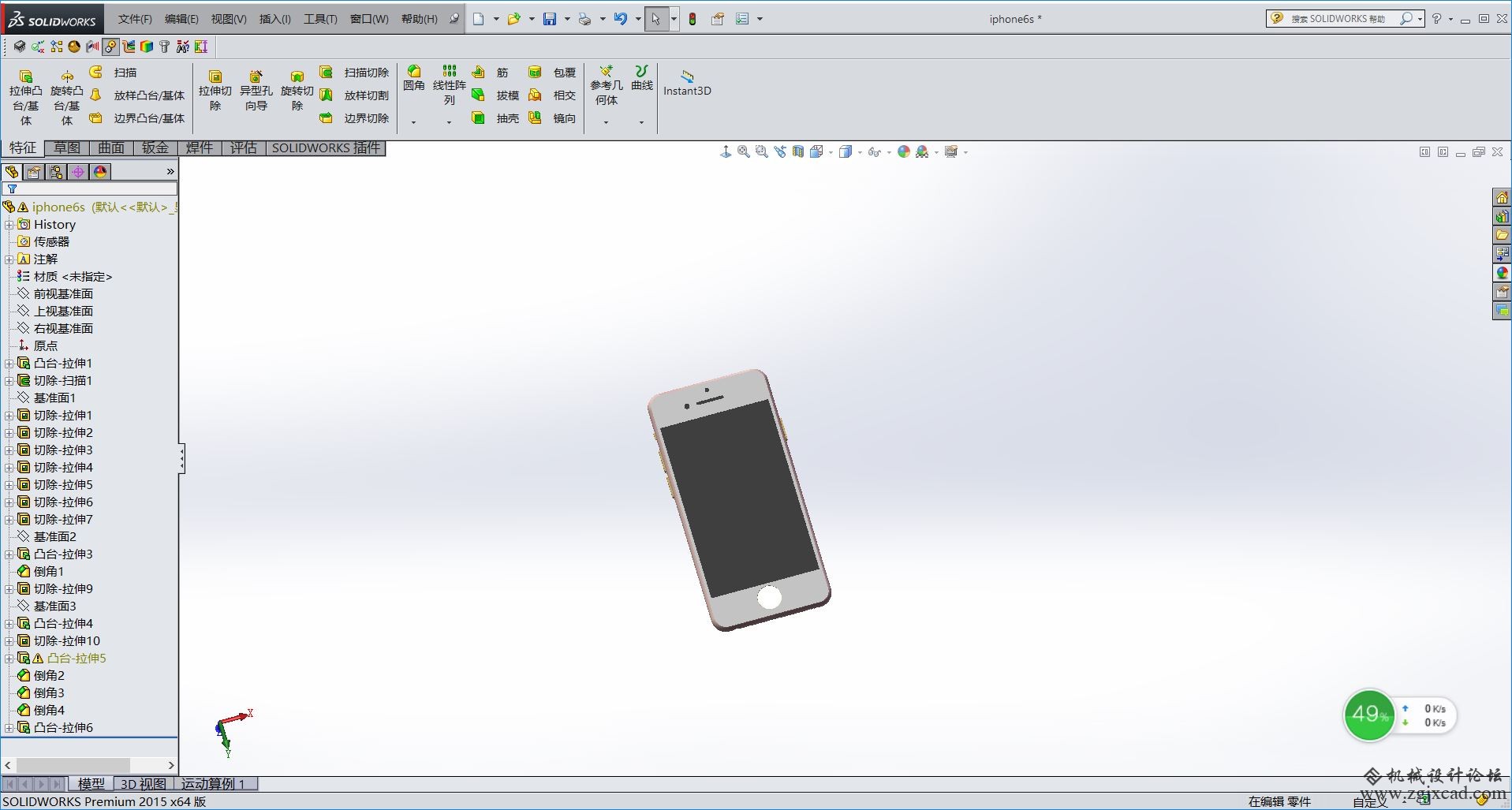
Task: Expand the panel tabs with the double-chevron
Action: [x=170, y=171]
